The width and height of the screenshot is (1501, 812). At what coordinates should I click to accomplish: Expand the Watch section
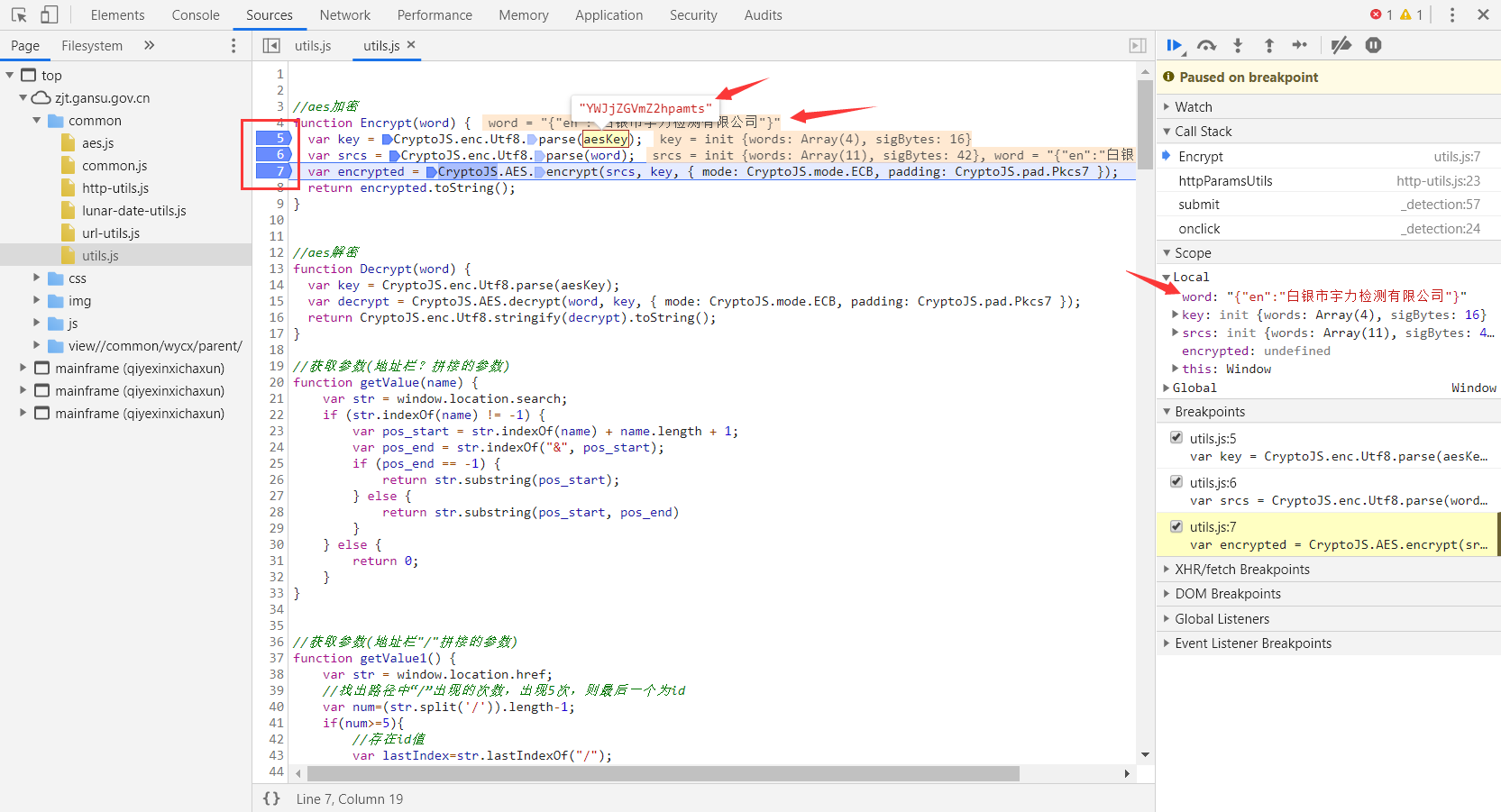point(1193,107)
